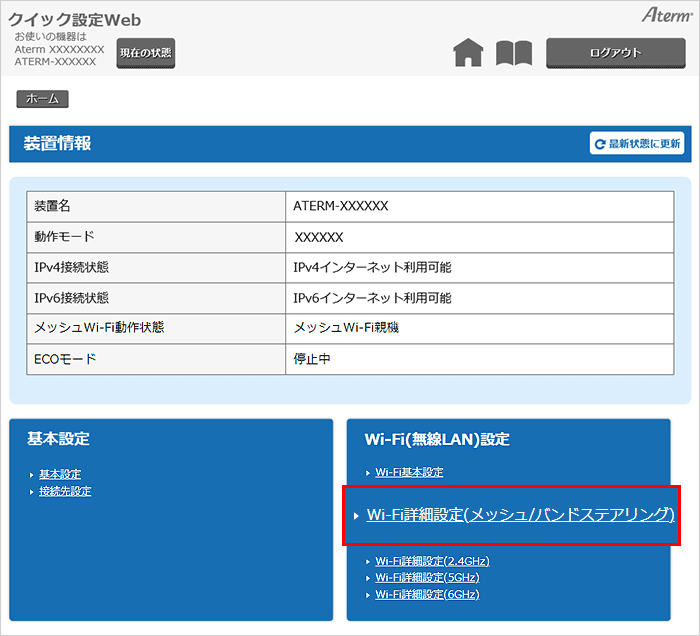Select the ATERM-XXXXXX value in the table

point(340,206)
